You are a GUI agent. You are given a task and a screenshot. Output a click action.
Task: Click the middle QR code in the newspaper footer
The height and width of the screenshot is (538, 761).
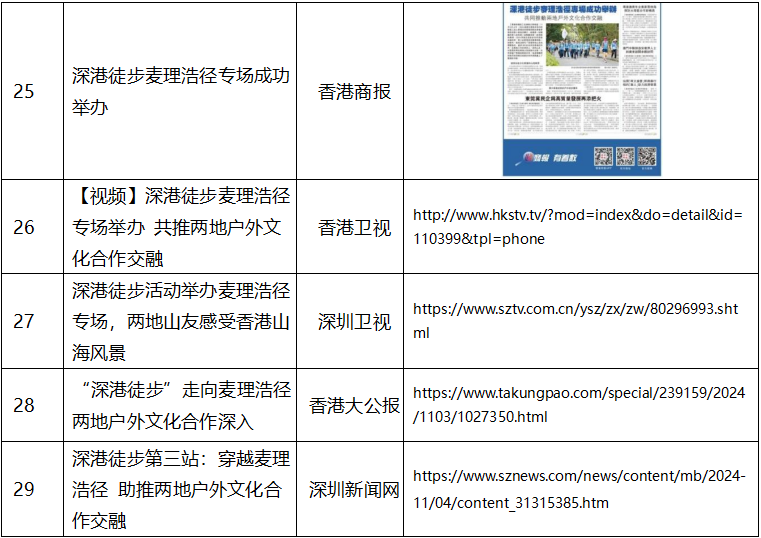click(x=625, y=156)
